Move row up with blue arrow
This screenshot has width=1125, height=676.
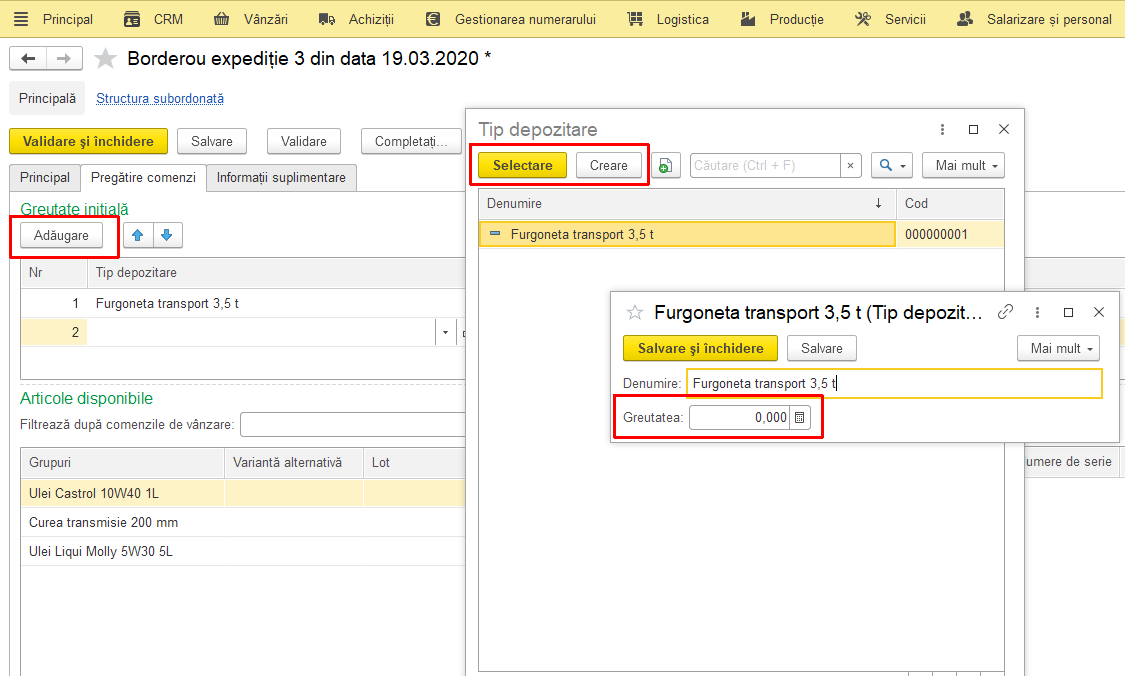click(138, 235)
